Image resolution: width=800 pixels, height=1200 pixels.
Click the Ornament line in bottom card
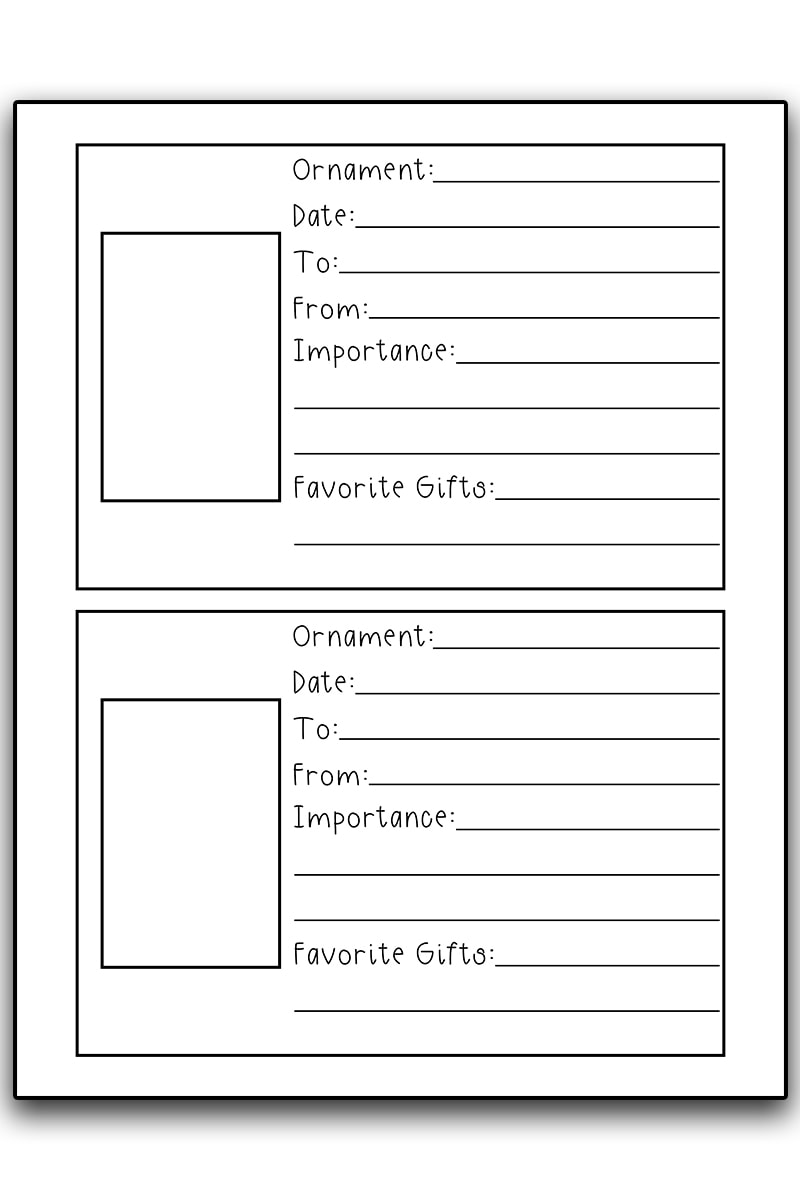coord(577,648)
